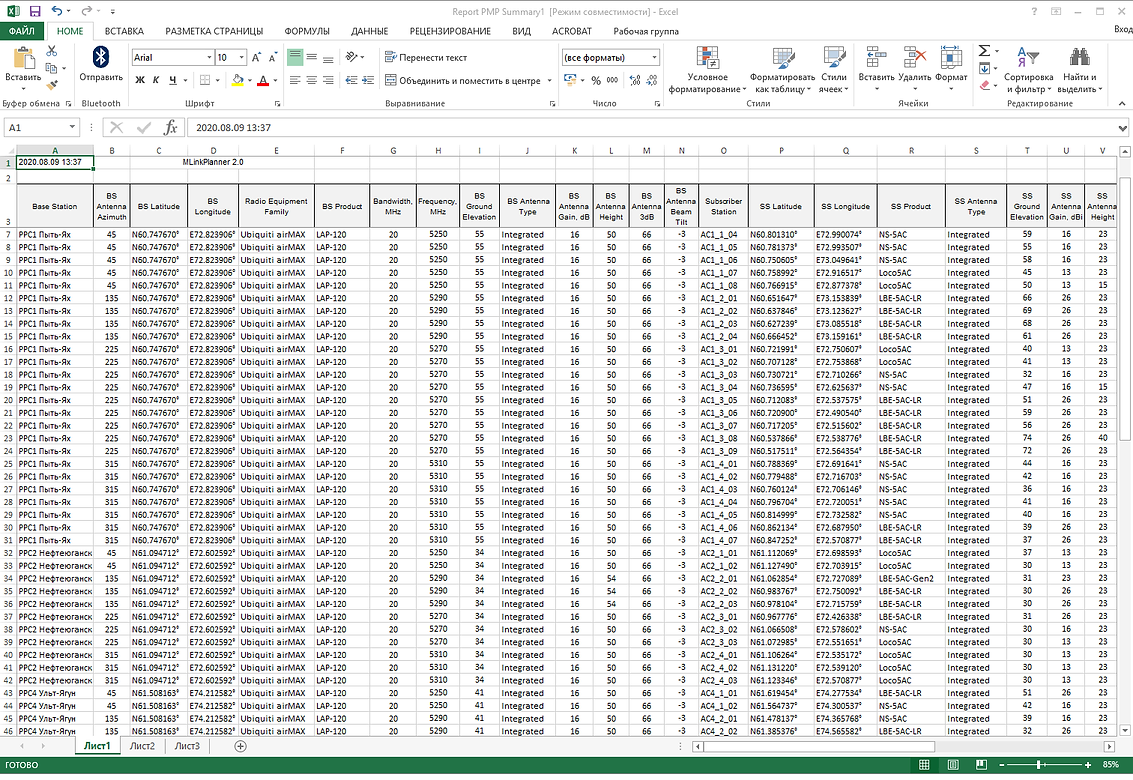The width and height of the screenshot is (1133, 780).
Task: Add a new sheet with plus button
Action: 241,746
